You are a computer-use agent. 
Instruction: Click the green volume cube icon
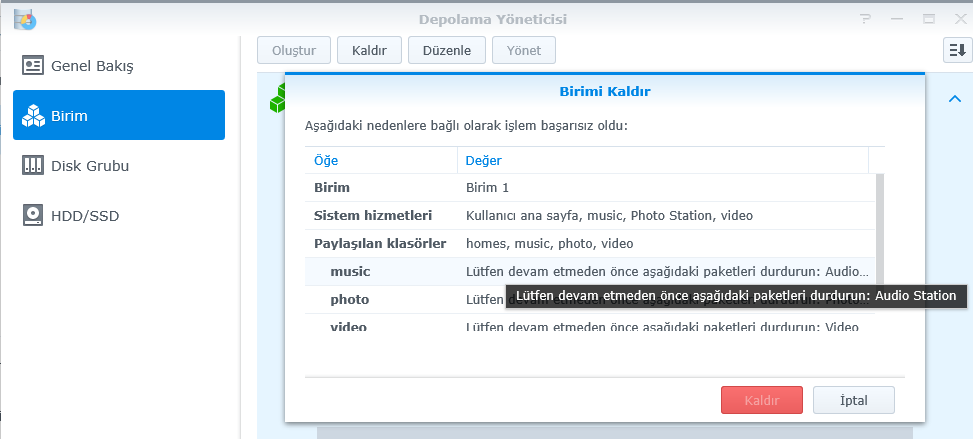tap(277, 97)
